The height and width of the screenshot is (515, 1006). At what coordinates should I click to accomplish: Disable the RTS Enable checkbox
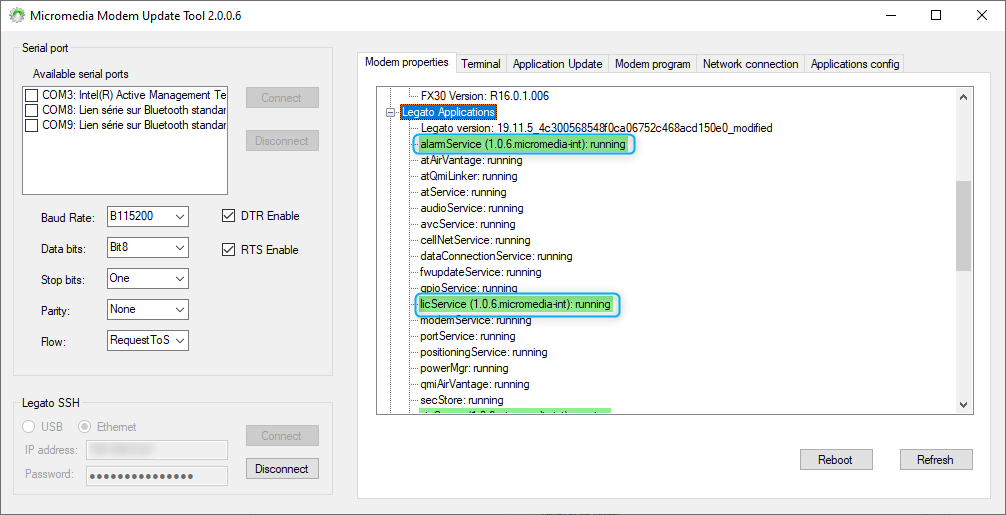tap(228, 250)
